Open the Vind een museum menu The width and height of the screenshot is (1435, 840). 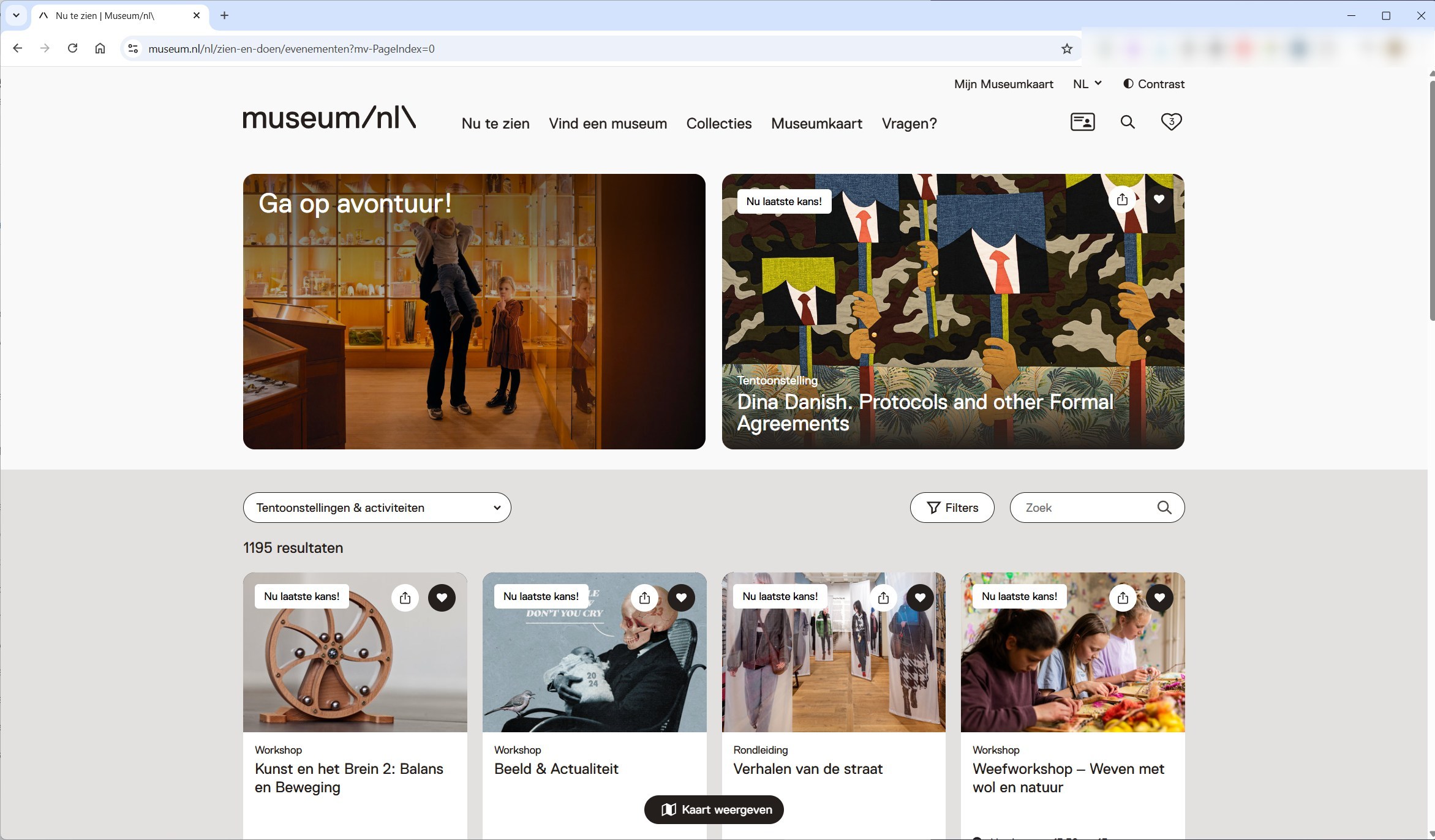(608, 124)
